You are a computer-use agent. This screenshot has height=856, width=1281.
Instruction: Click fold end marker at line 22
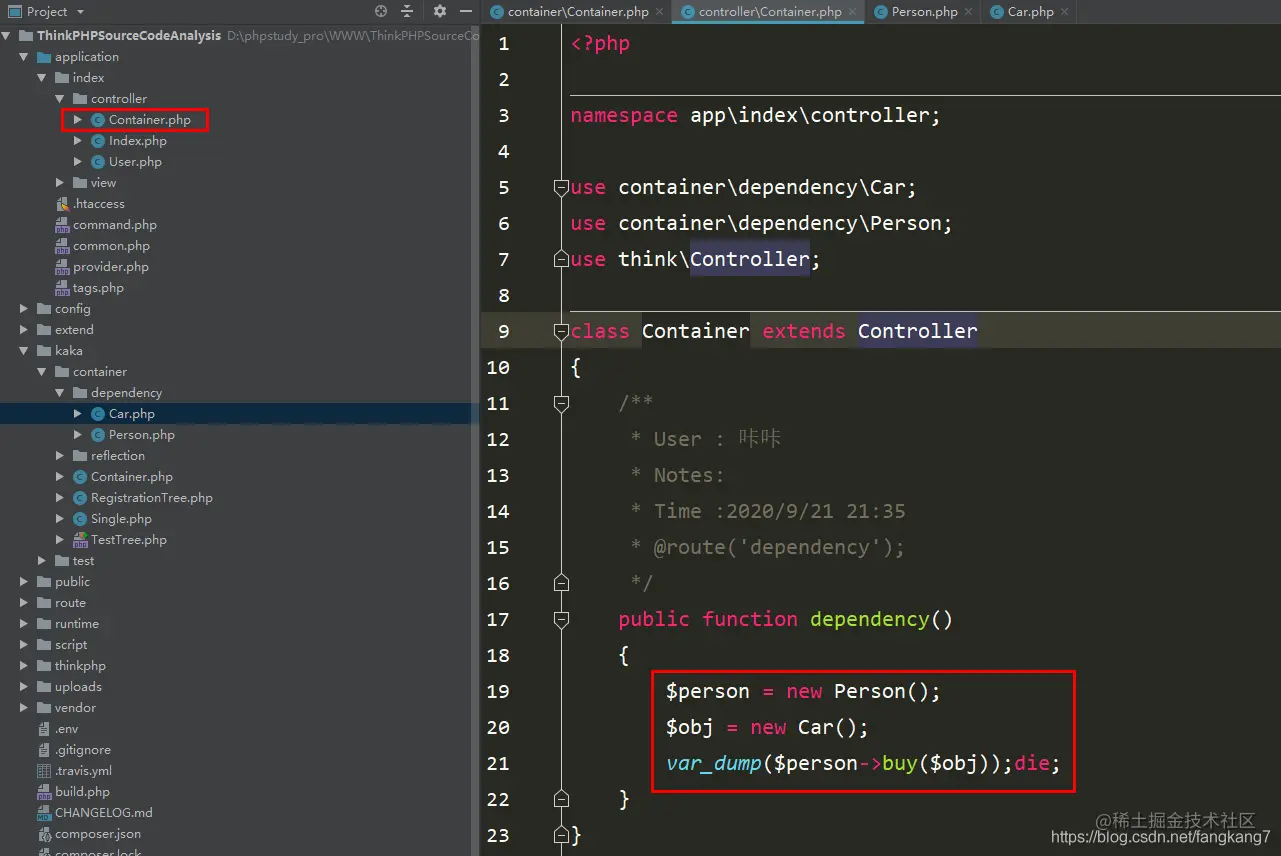pyautogui.click(x=561, y=799)
